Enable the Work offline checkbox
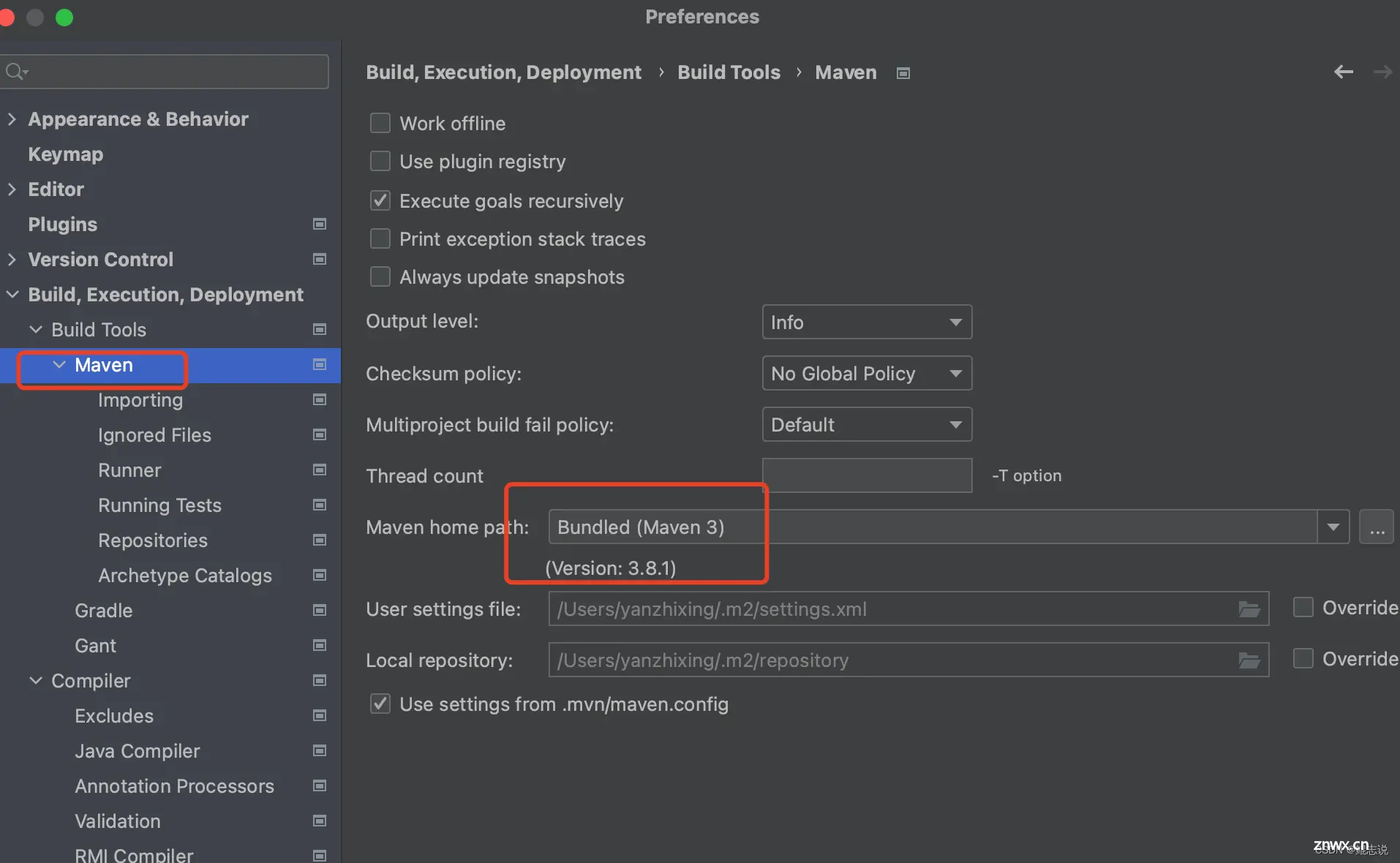The width and height of the screenshot is (1400, 863). tap(380, 123)
